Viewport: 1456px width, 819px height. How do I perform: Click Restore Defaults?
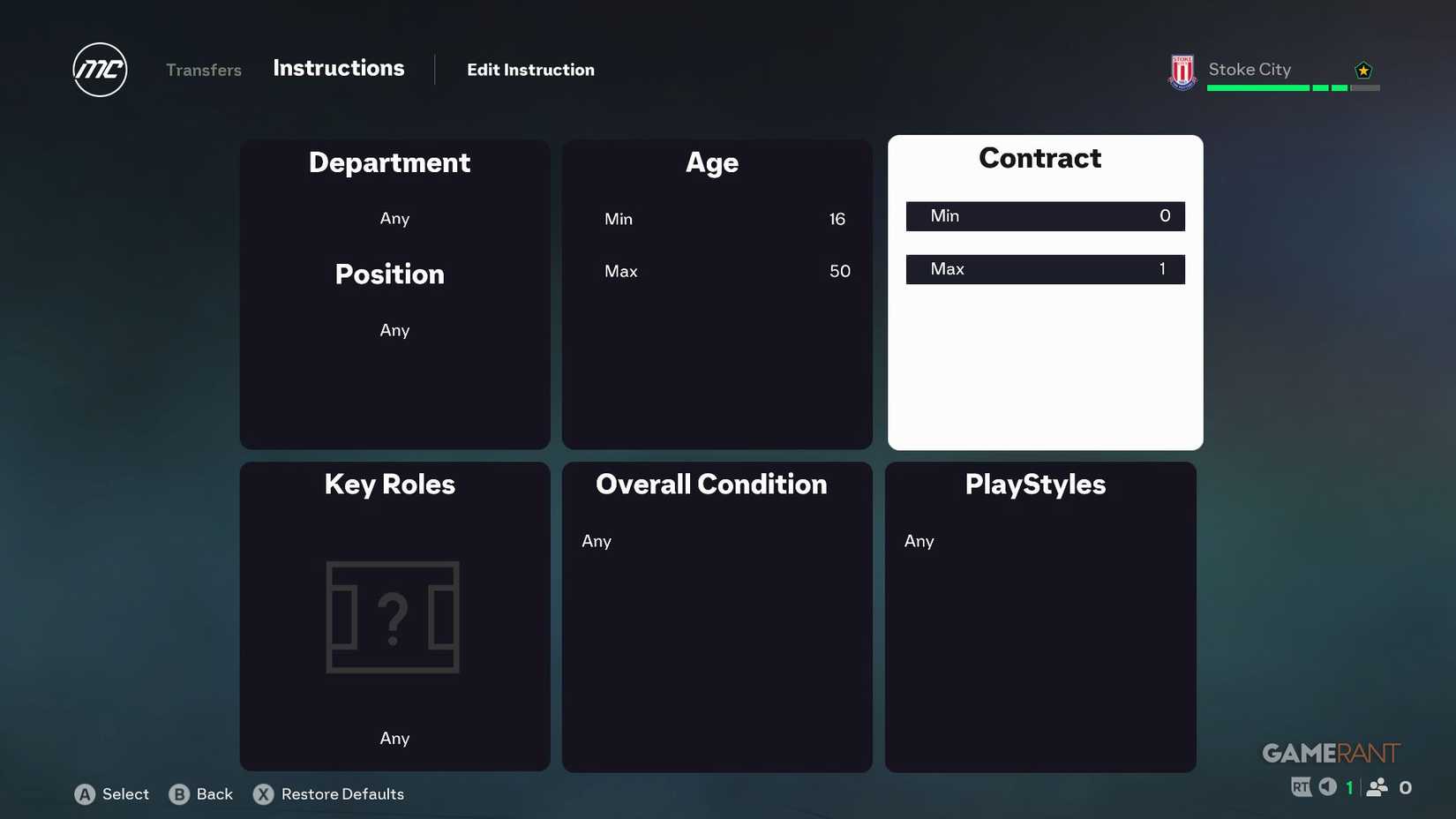341,794
